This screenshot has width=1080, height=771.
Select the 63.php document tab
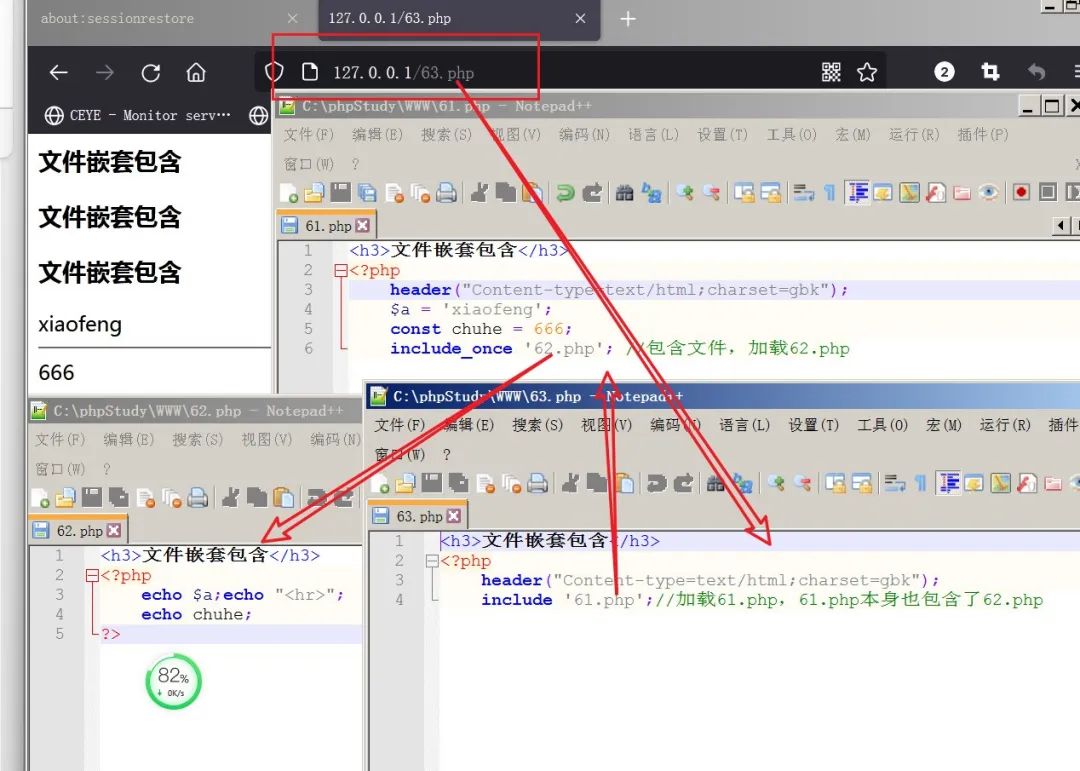point(417,516)
